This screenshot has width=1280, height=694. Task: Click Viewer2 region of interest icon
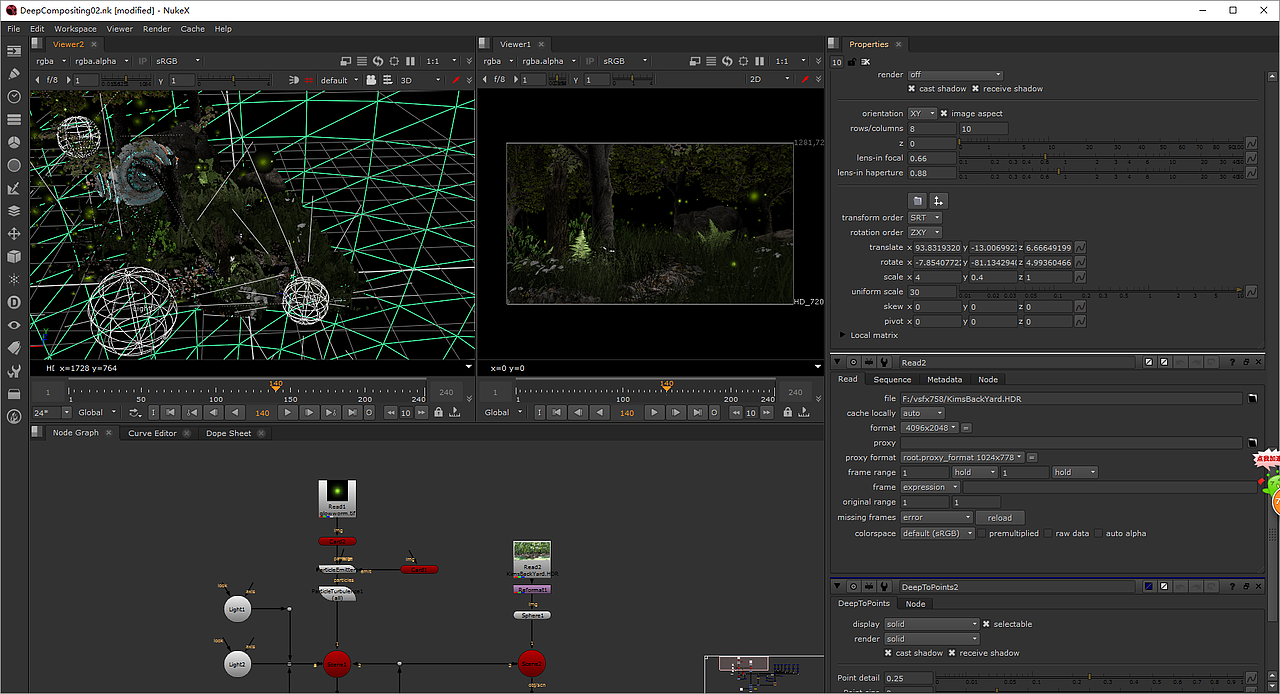tap(394, 61)
